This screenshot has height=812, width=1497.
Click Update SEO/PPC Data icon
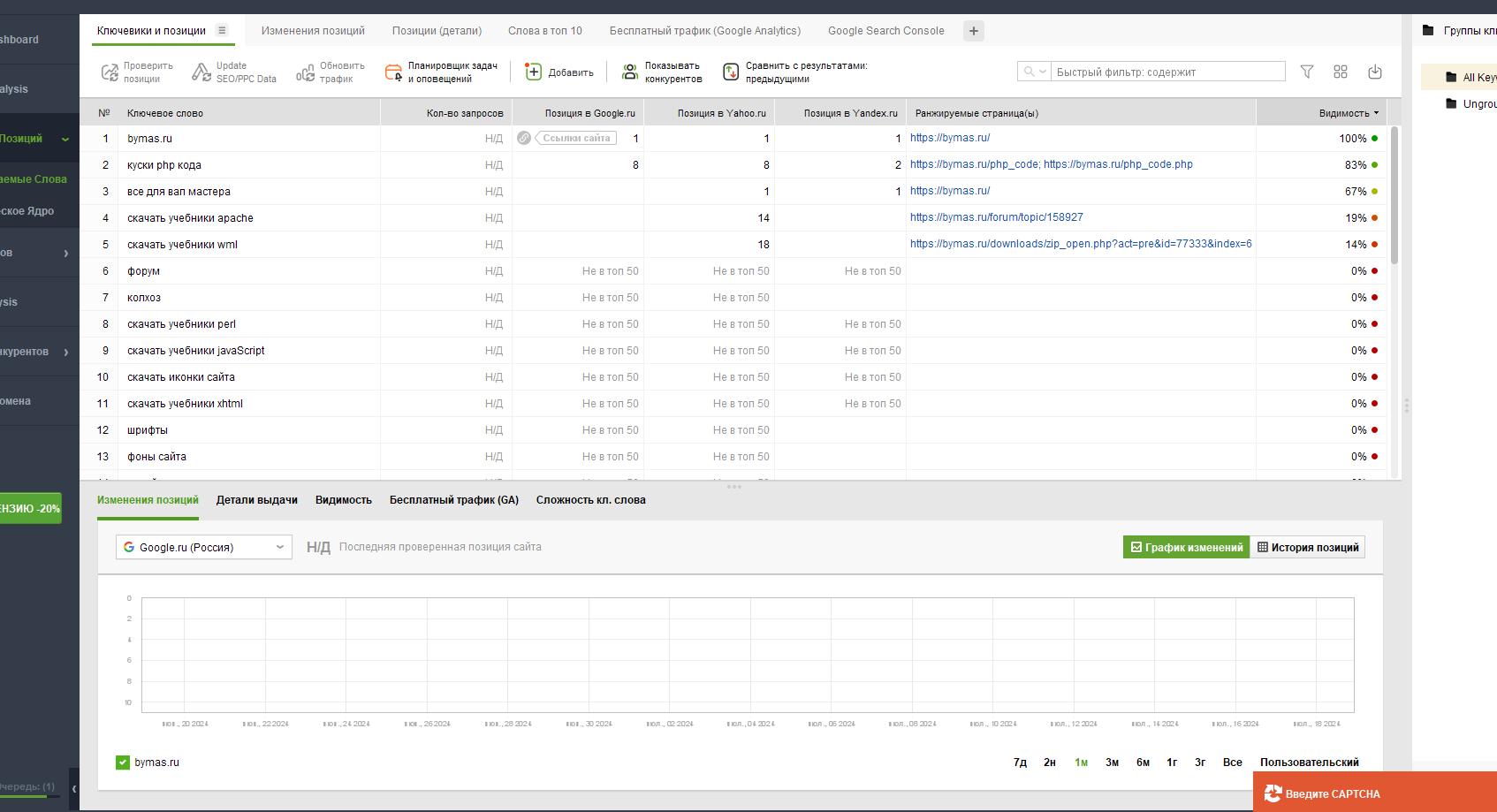[x=201, y=72]
